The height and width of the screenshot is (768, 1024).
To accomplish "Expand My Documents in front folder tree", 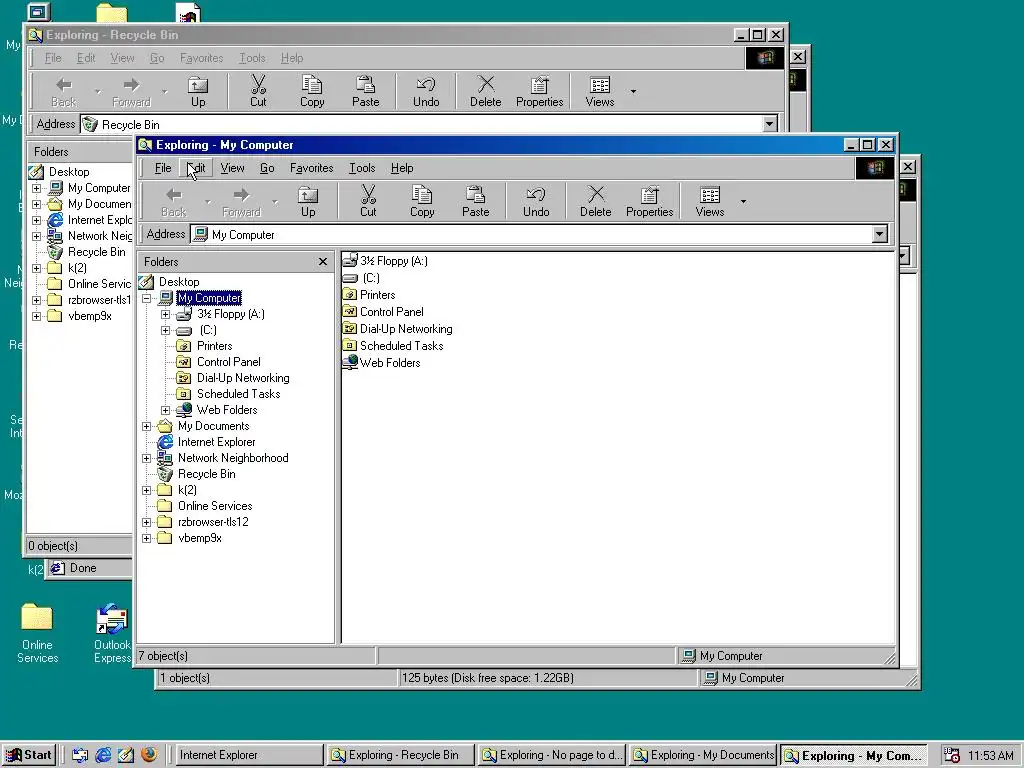I will [147, 426].
